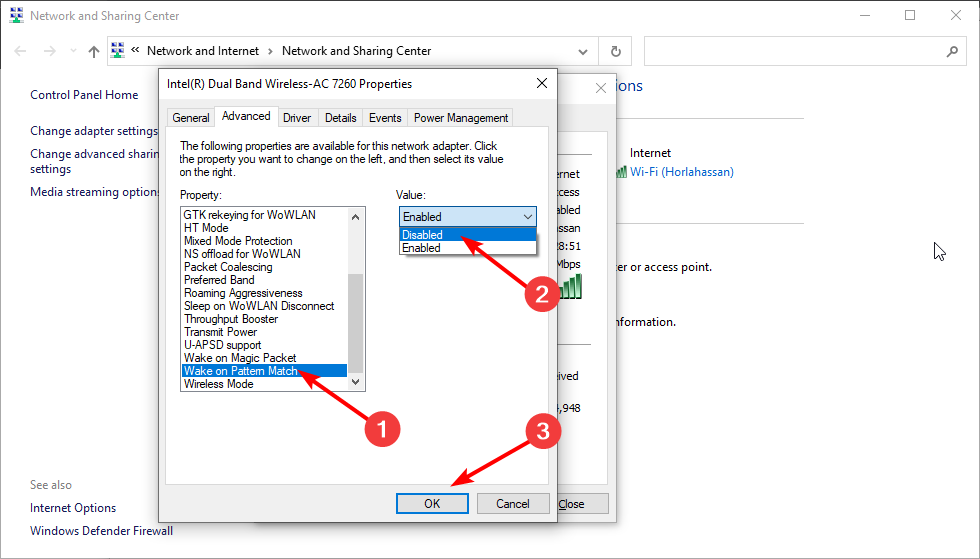Viewport: 980px width, 559px height.
Task: Close the Network and Sharing Center window
Action: pyautogui.click(x=956, y=16)
